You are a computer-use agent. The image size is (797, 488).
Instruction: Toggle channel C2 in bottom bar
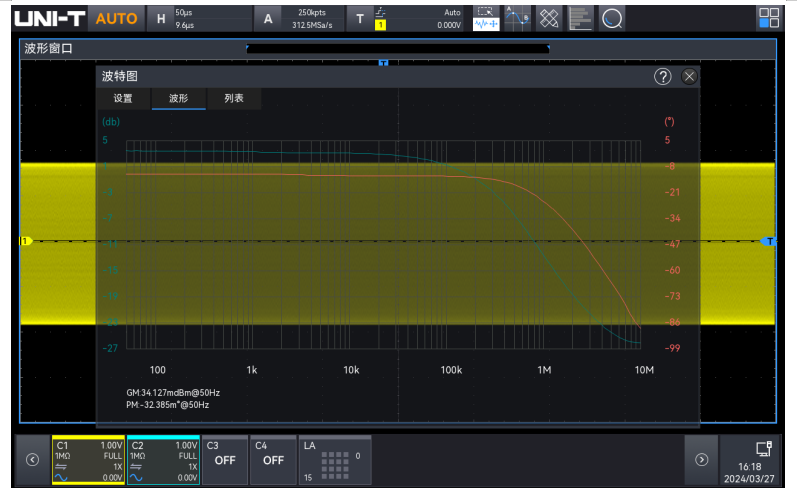click(x=164, y=460)
